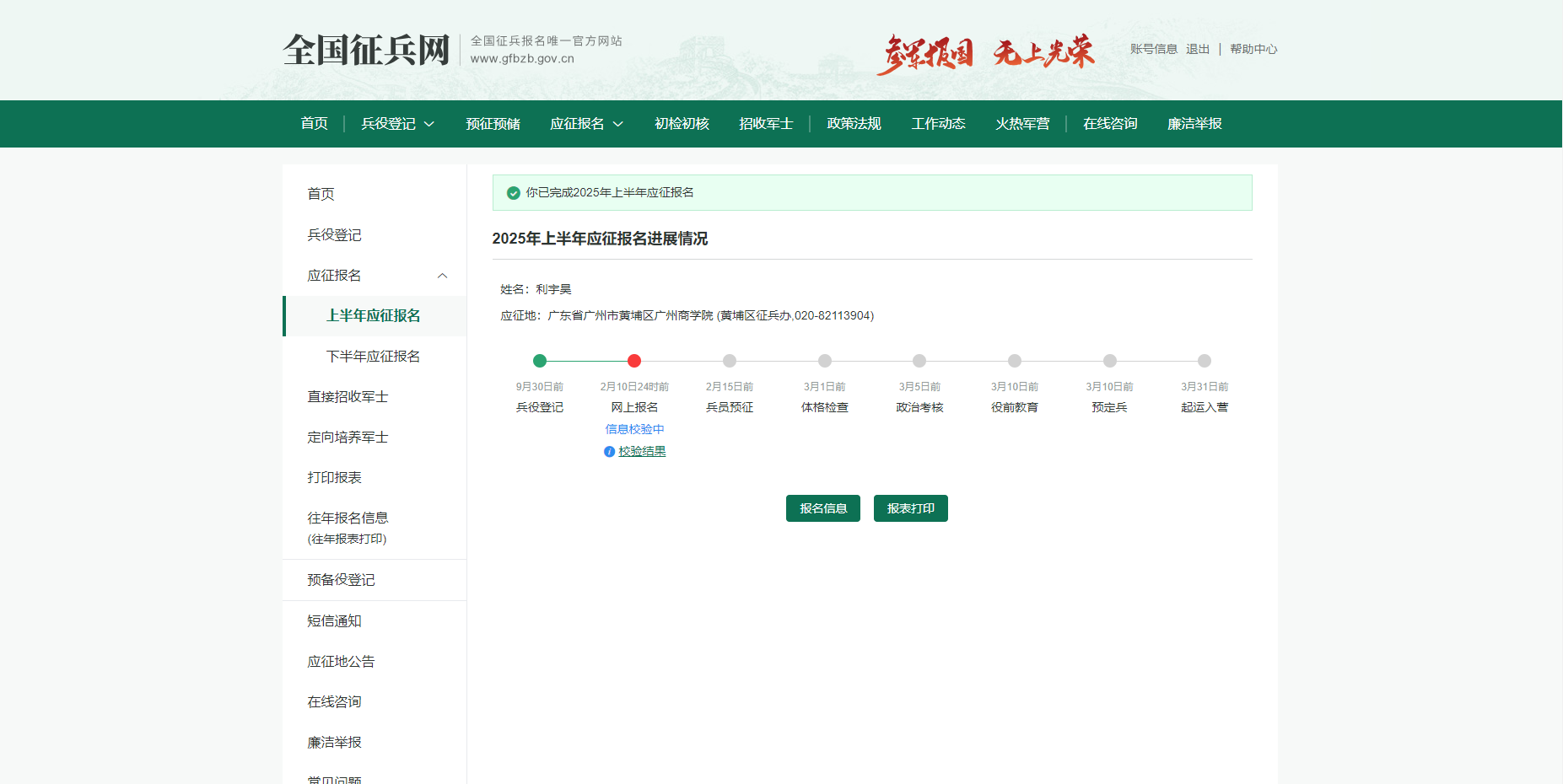
Task: Open 直接招收军士 in sidebar
Action: (x=348, y=397)
